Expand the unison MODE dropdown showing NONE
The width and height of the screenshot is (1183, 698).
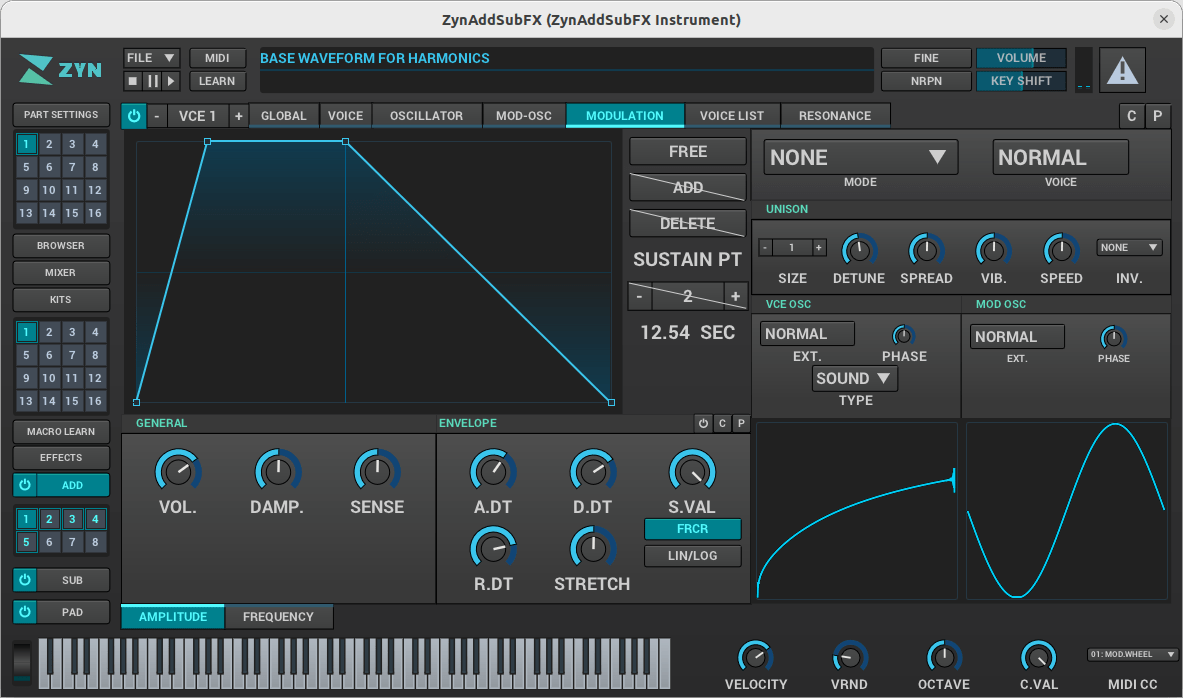click(x=860, y=157)
